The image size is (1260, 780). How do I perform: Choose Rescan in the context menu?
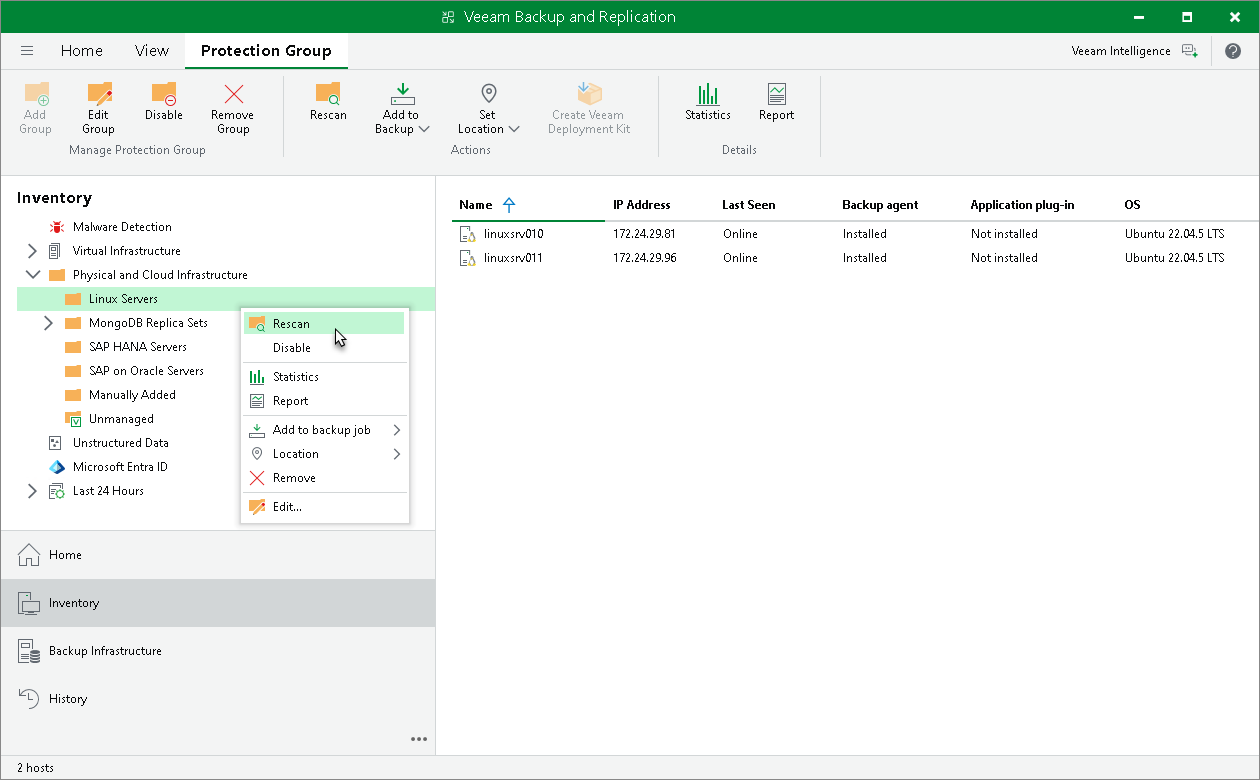point(324,324)
